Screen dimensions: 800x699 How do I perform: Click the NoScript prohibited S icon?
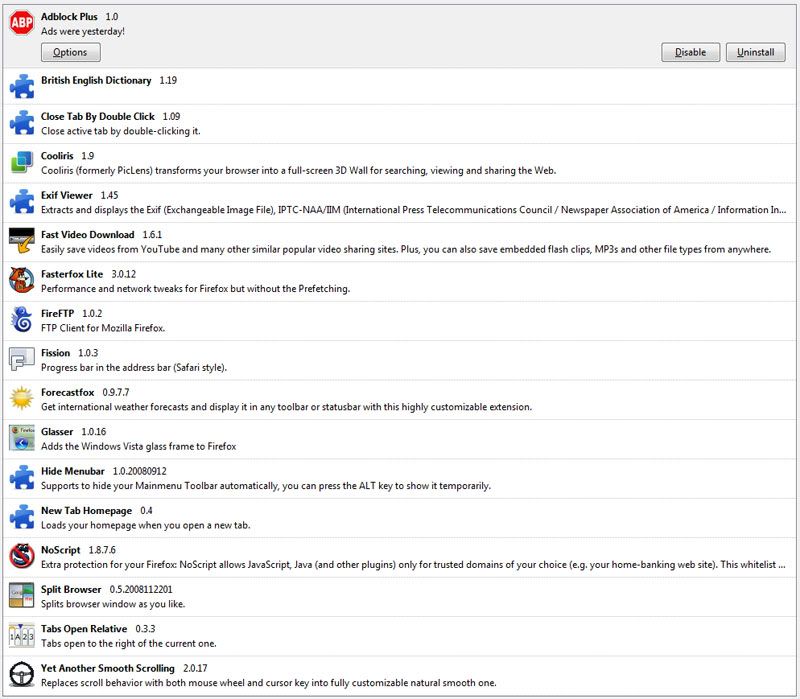click(22, 556)
